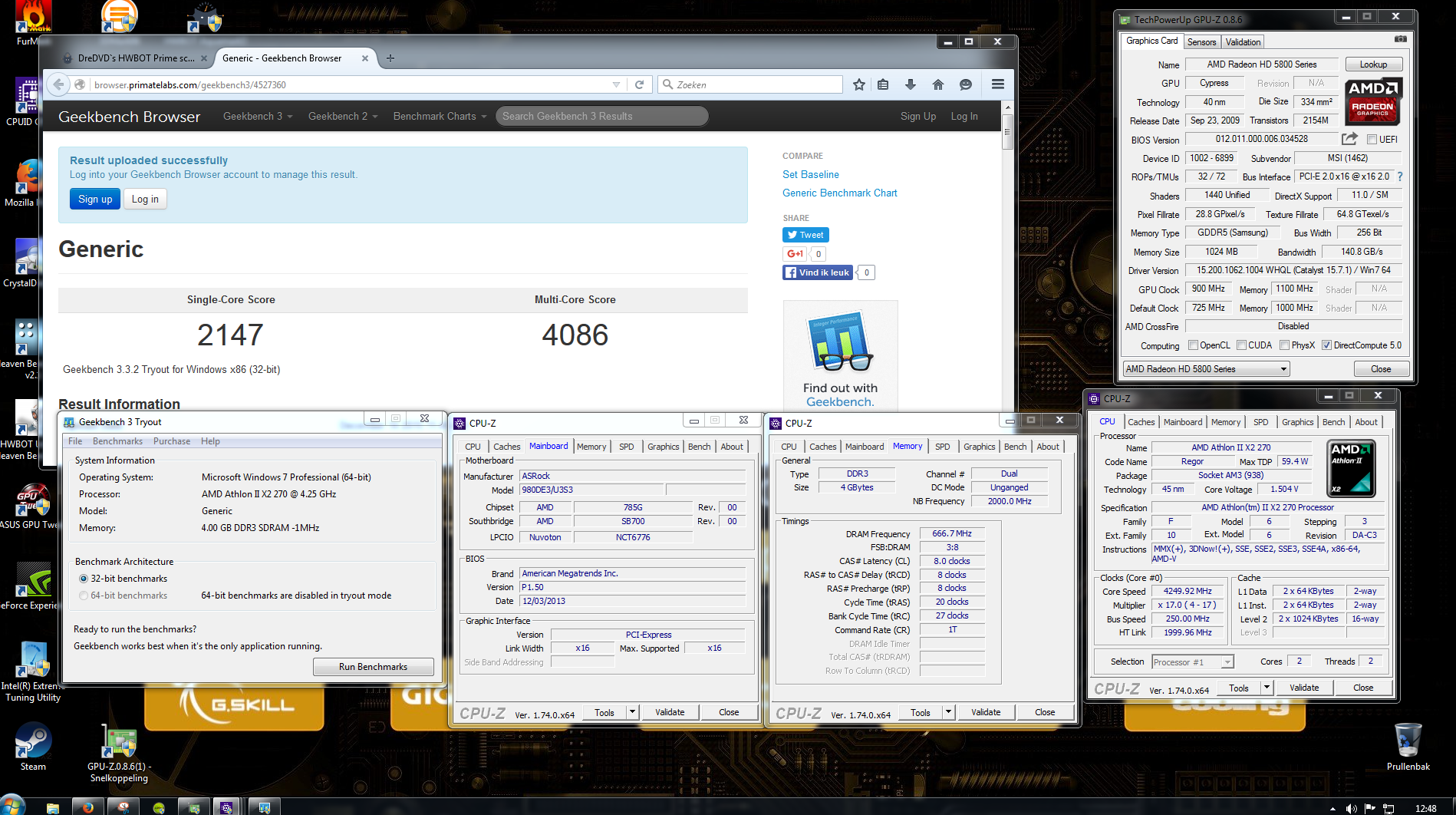Open Set Baseline link
This screenshot has height=815, width=1456.
810,175
